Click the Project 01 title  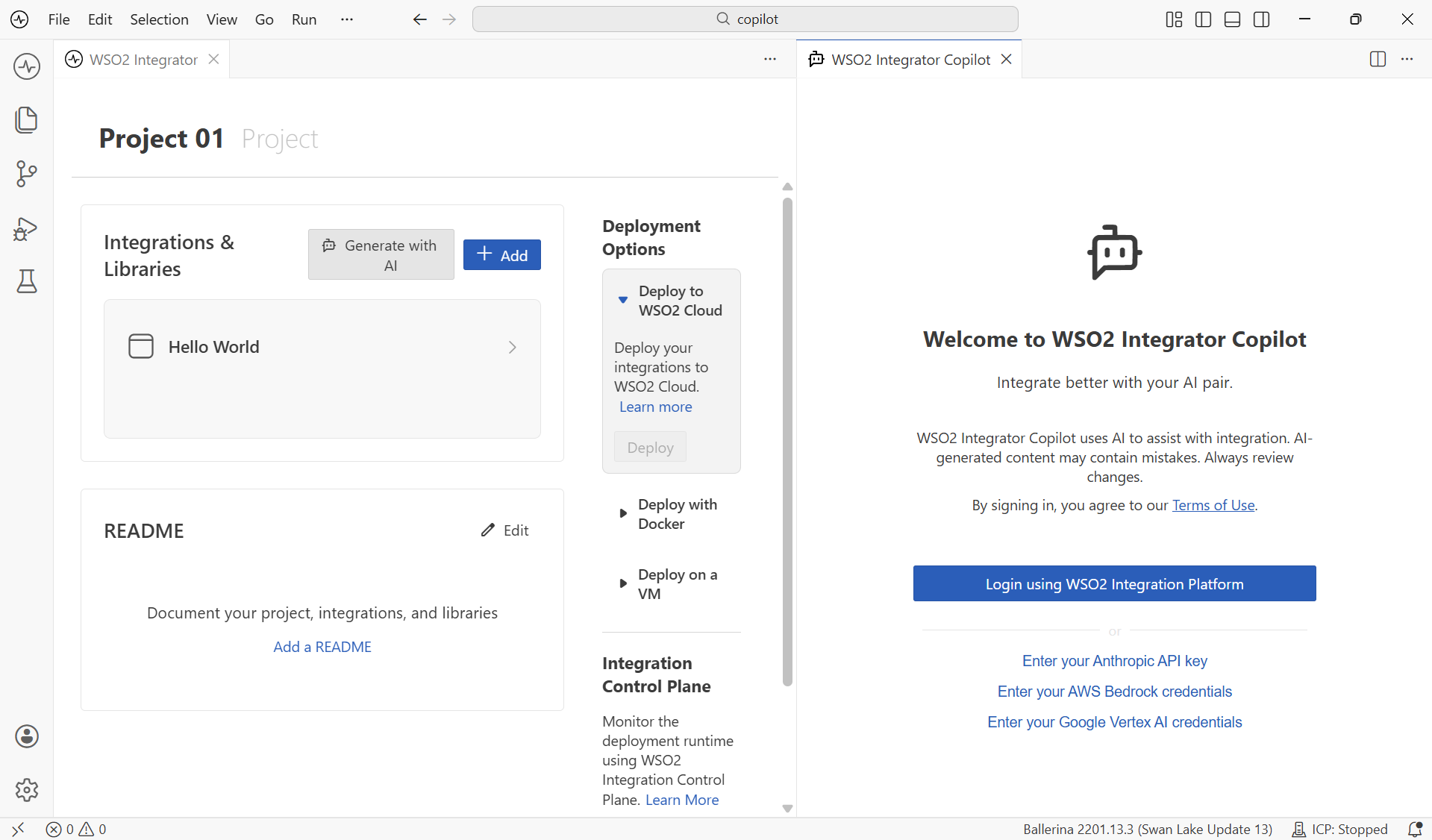[161, 138]
